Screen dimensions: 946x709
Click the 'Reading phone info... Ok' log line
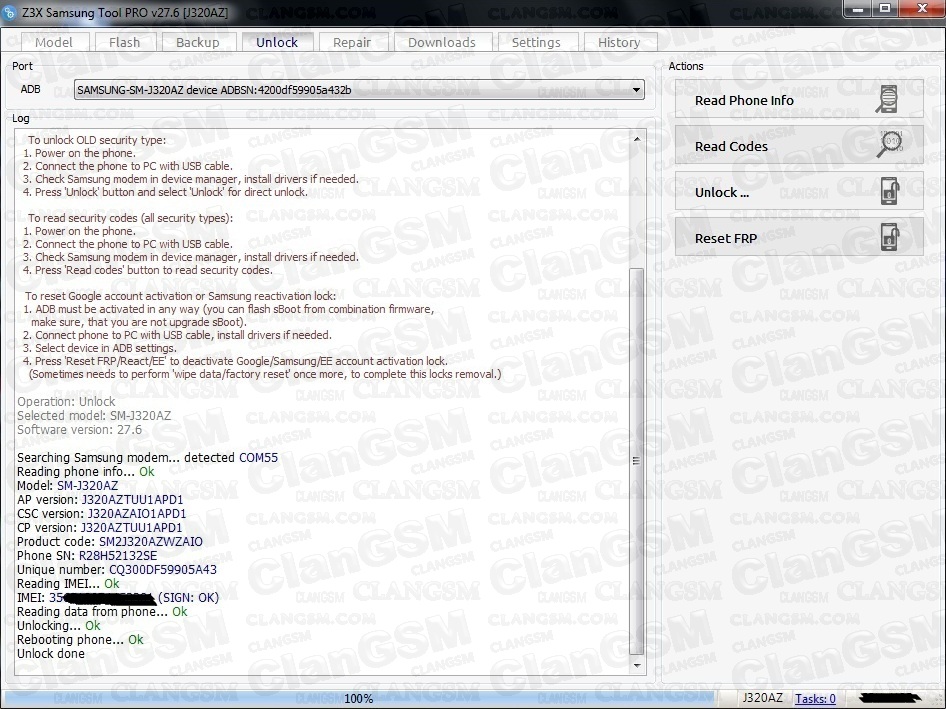(x=86, y=471)
